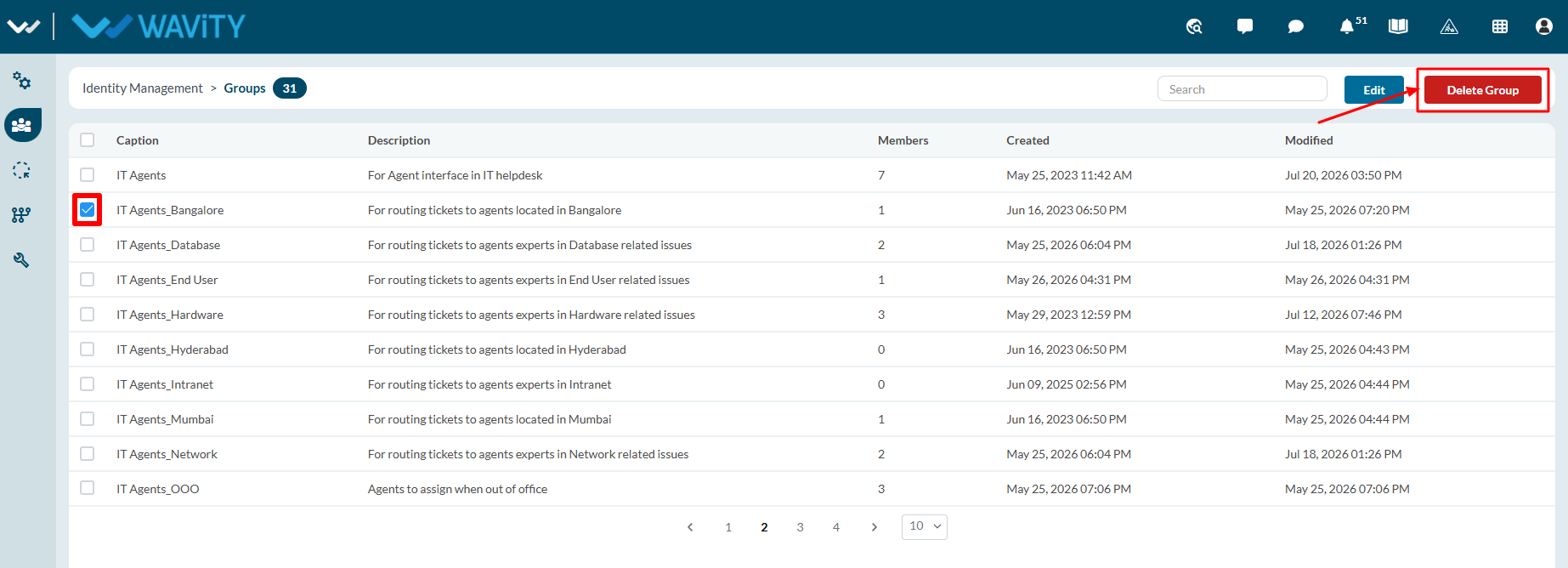Open the apps grid icon
1568x568 pixels.
pos(1500,26)
